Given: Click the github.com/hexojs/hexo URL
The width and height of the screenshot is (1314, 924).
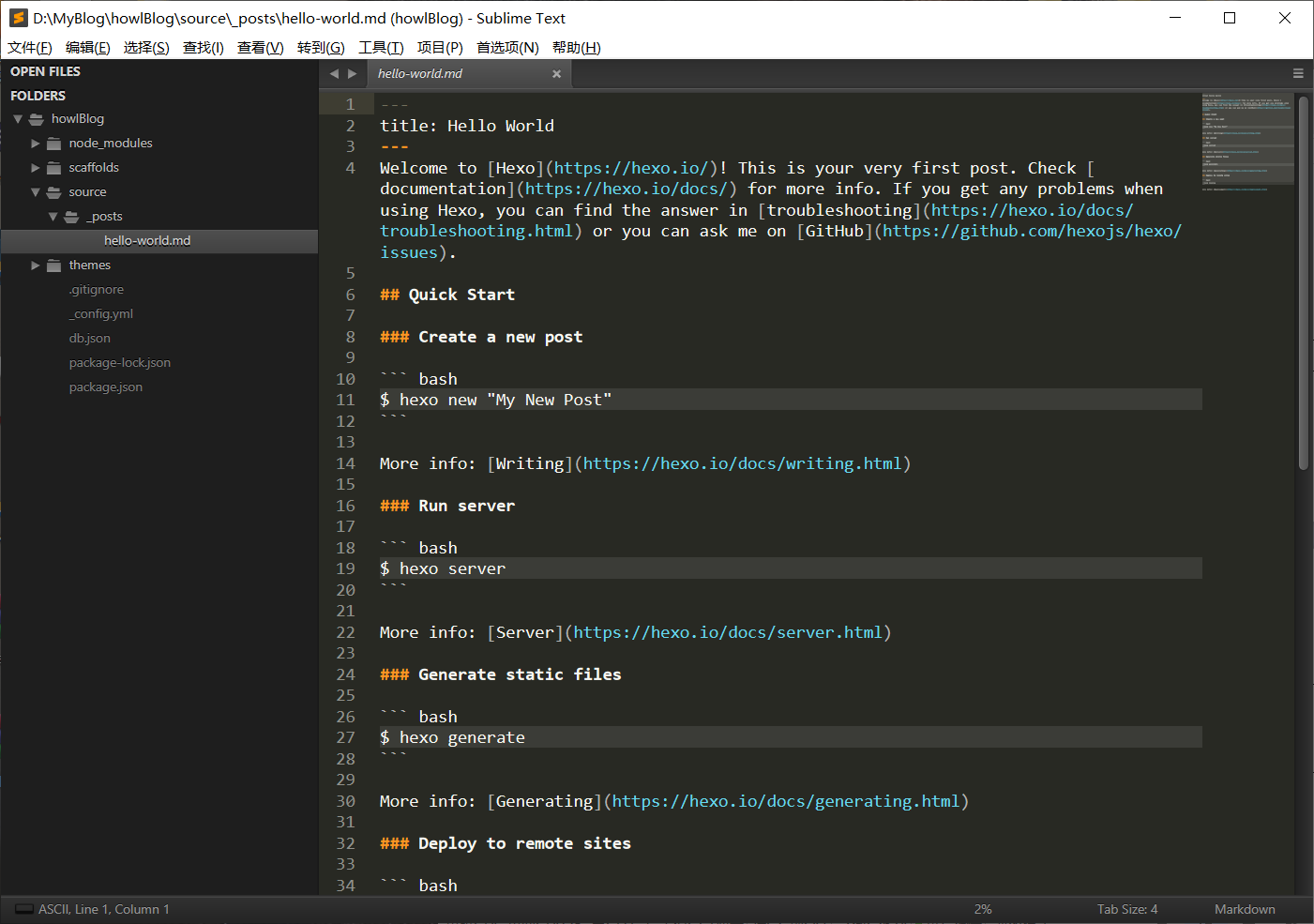Looking at the screenshot, I should click(1032, 231).
